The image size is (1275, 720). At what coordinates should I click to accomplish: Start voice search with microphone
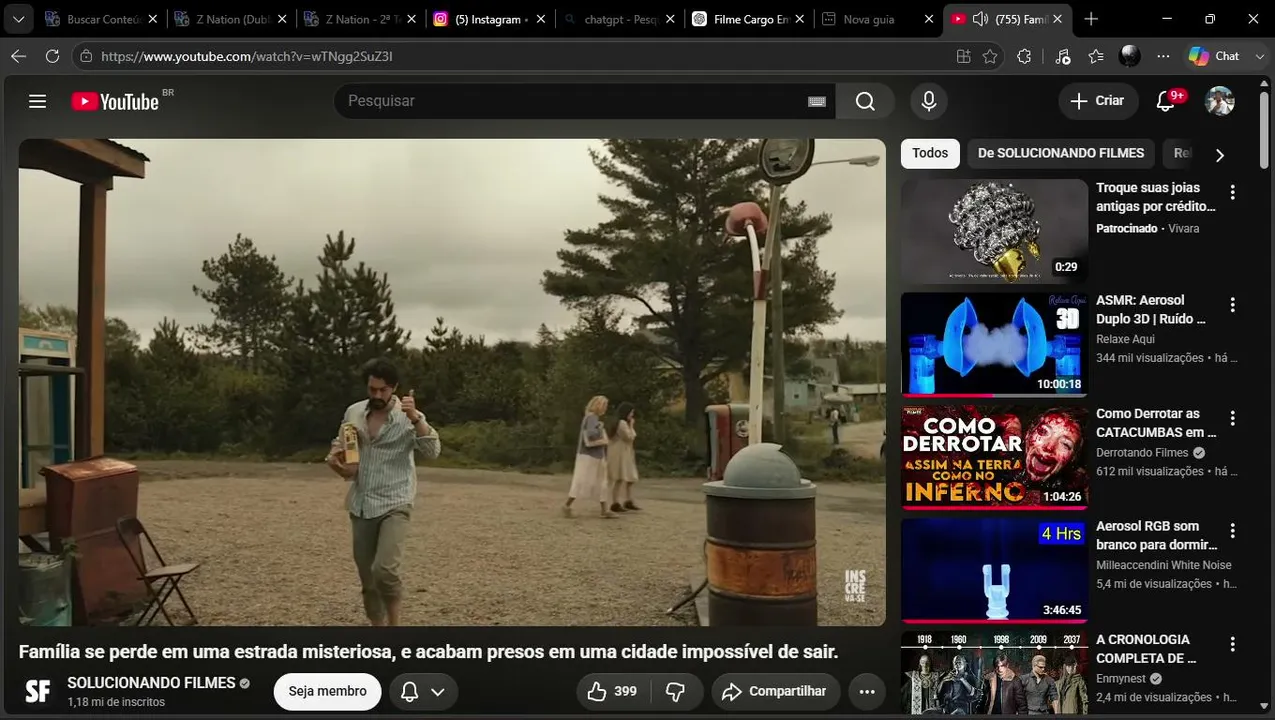pyautogui.click(x=929, y=101)
